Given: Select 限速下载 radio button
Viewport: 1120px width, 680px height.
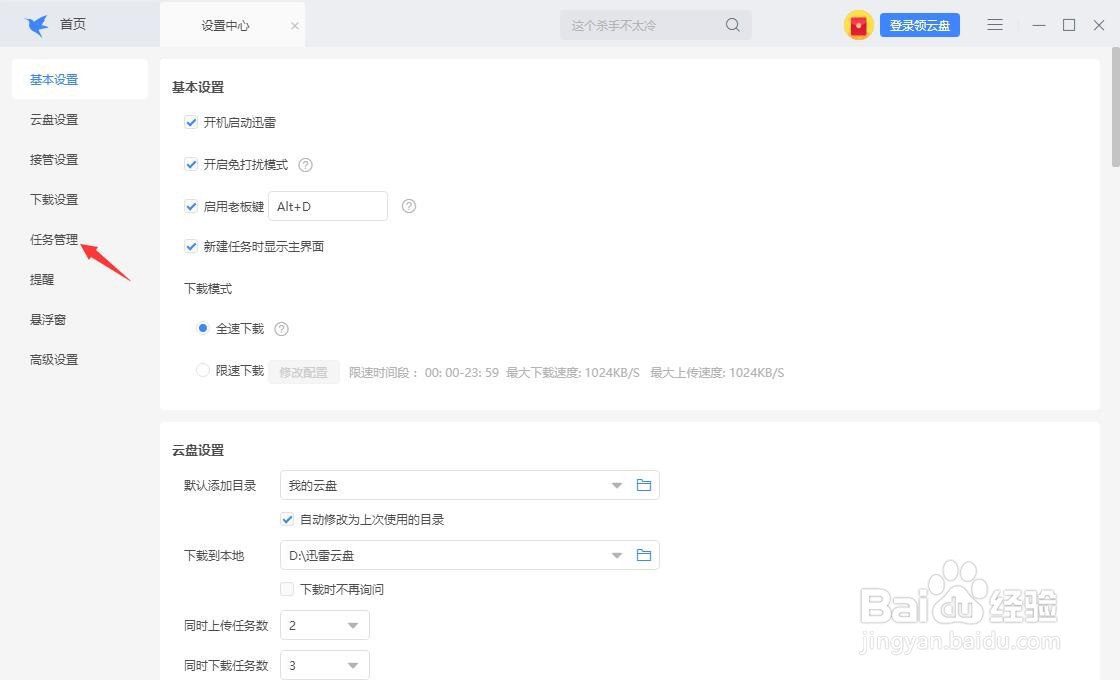Looking at the screenshot, I should 203,370.
